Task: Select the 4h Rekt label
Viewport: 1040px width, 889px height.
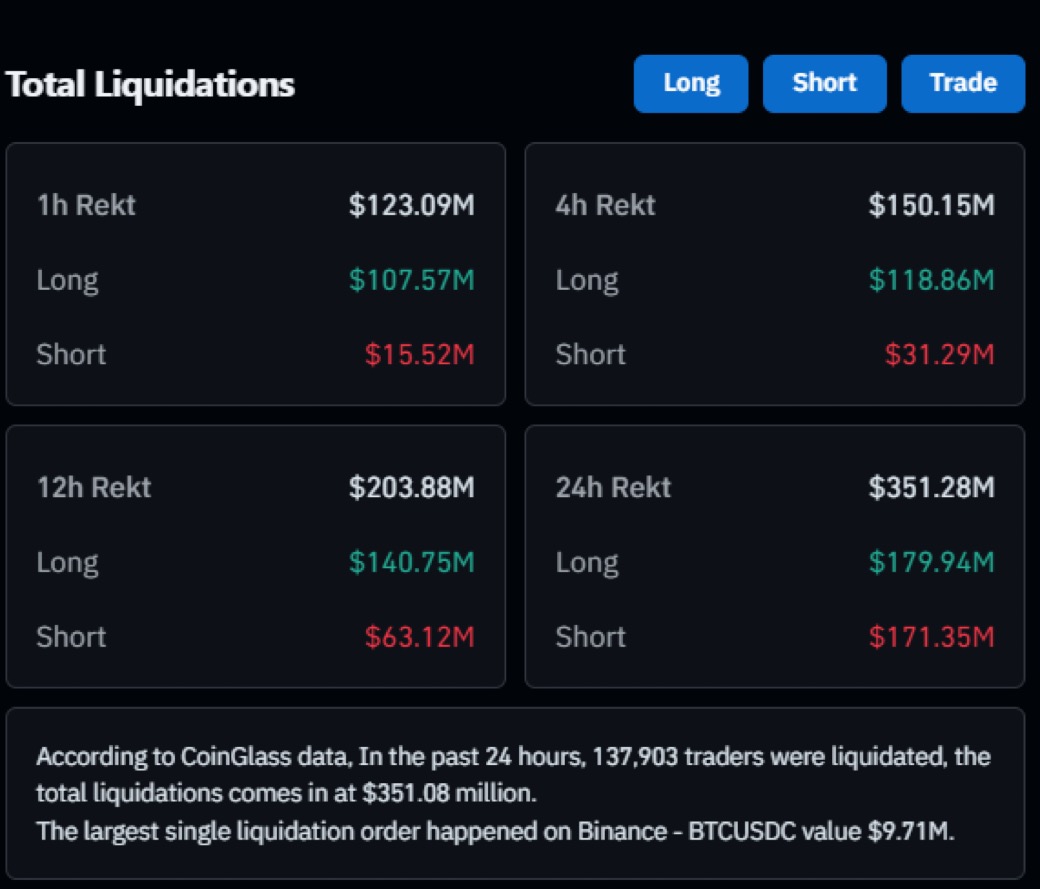Action: point(606,206)
